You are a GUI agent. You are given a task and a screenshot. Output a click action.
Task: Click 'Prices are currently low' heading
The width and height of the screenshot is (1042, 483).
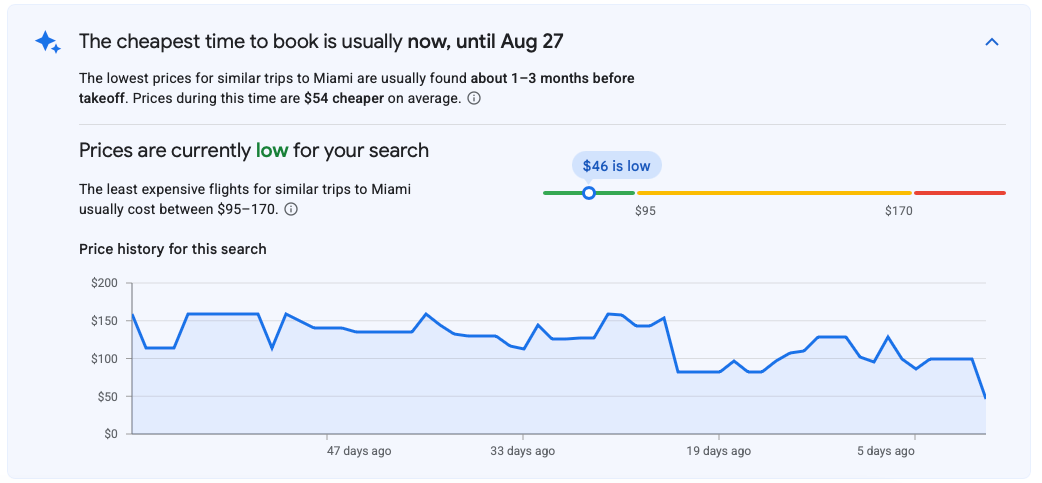click(x=254, y=150)
